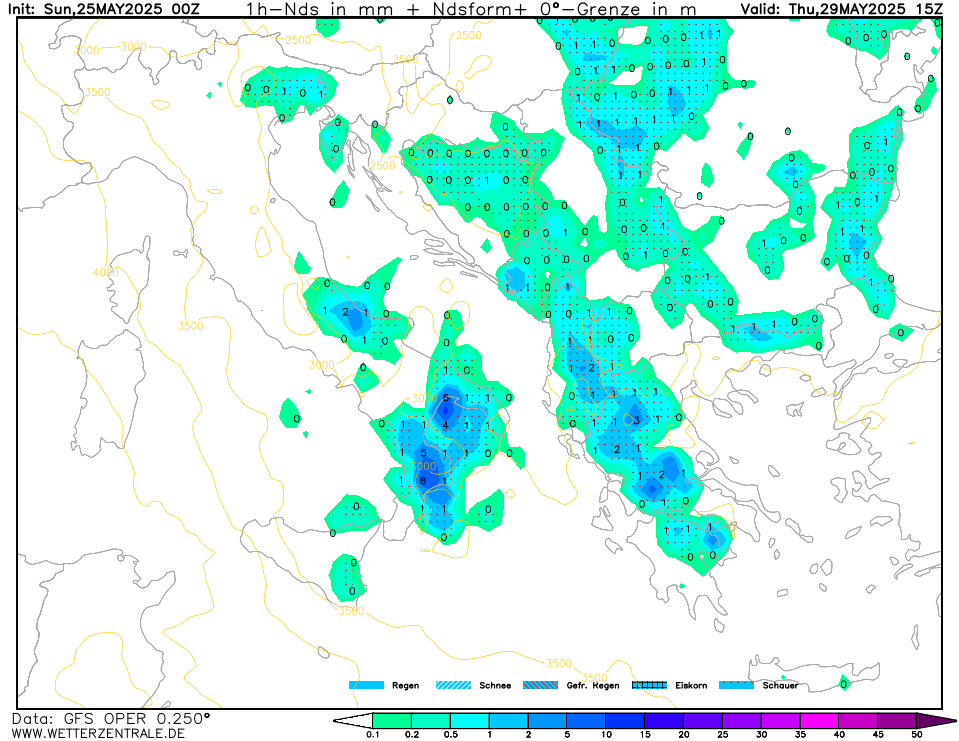Viewport: 959px width, 741px height.
Task: Click the precipitation value '4' on the map
Action: pyautogui.click(x=445, y=426)
